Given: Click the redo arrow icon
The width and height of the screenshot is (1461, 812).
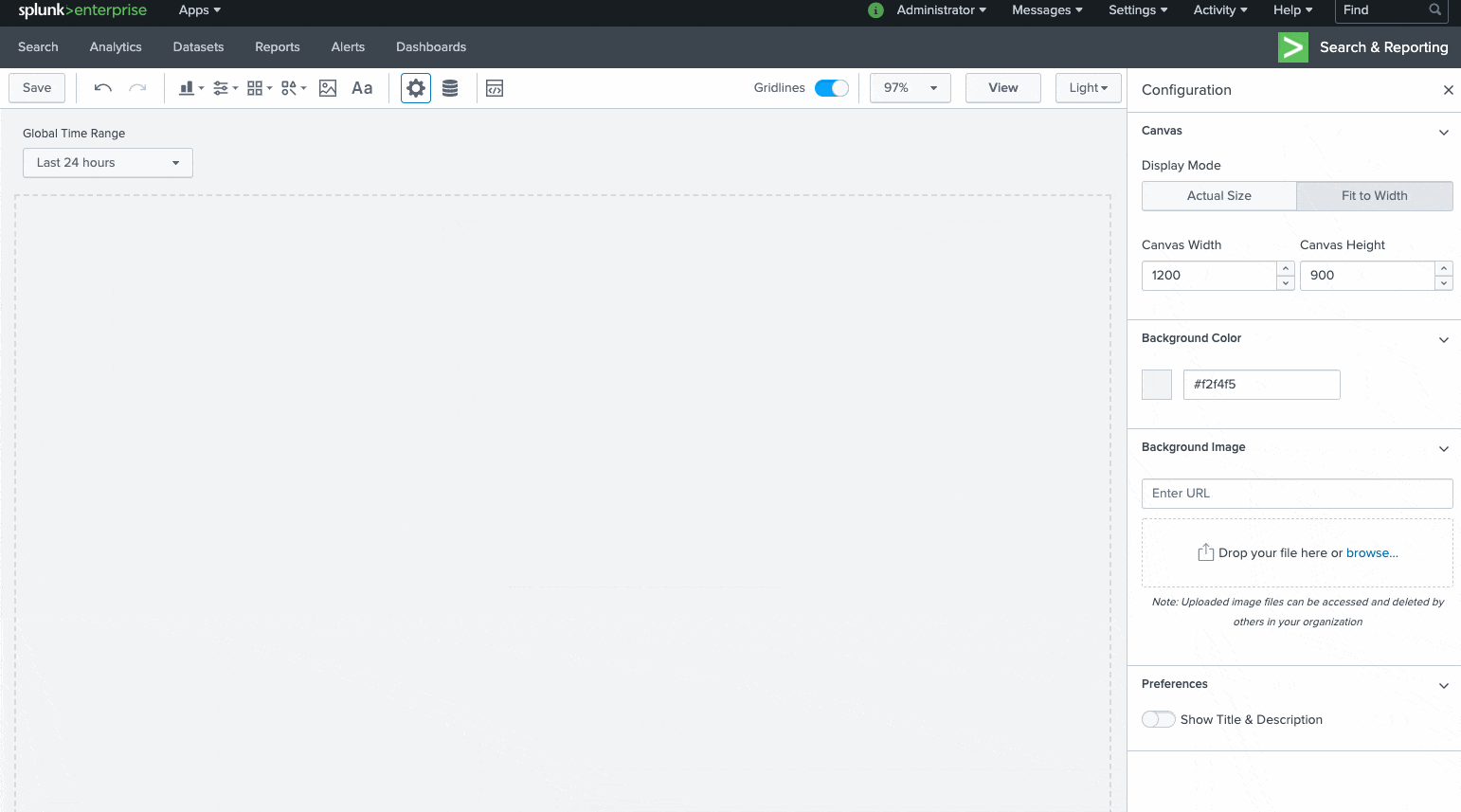Looking at the screenshot, I should tap(137, 88).
